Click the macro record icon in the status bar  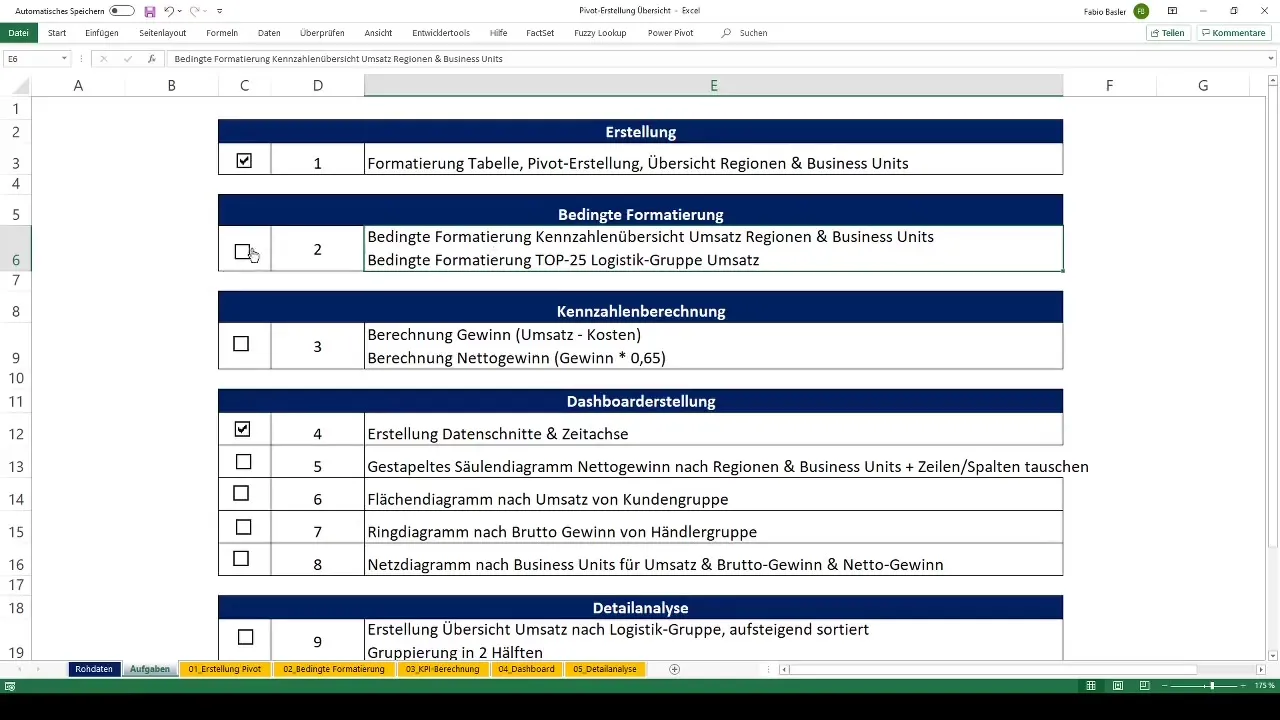[x=10, y=686]
